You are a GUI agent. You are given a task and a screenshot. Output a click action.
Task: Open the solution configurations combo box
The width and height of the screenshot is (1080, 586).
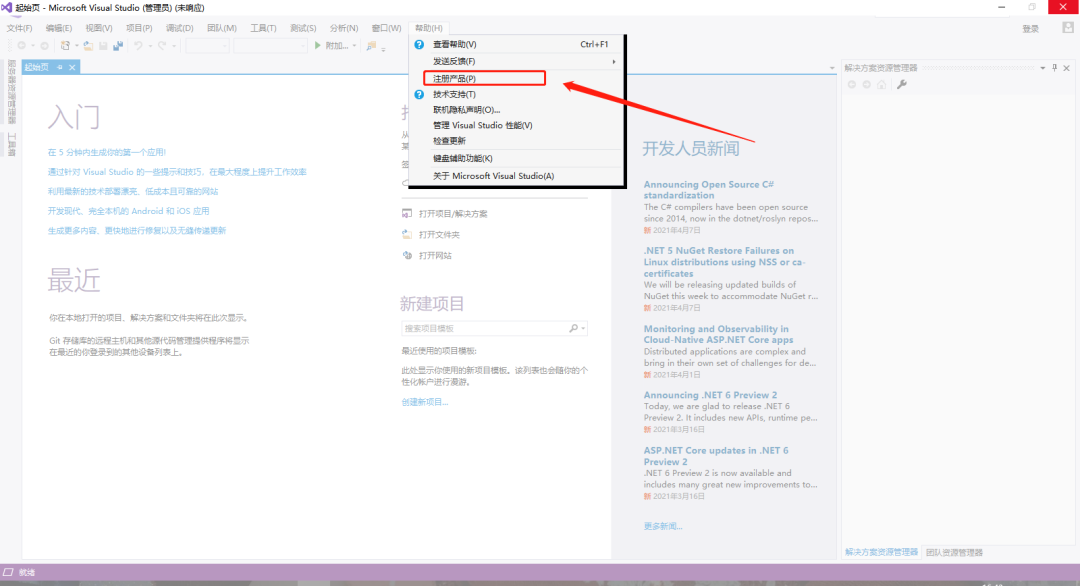point(207,45)
